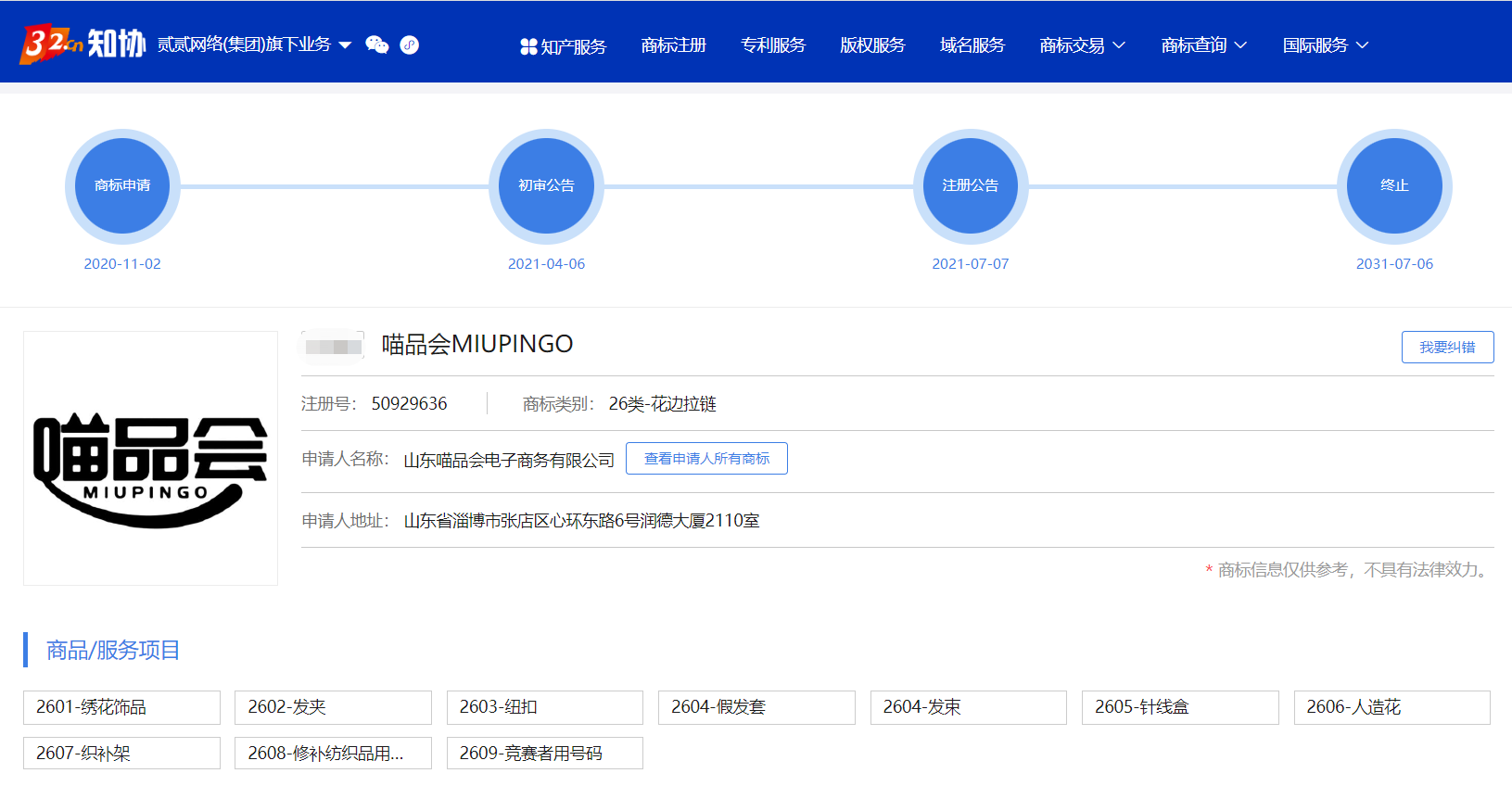Expand the 商标查询 menu chevron

coord(1240,45)
